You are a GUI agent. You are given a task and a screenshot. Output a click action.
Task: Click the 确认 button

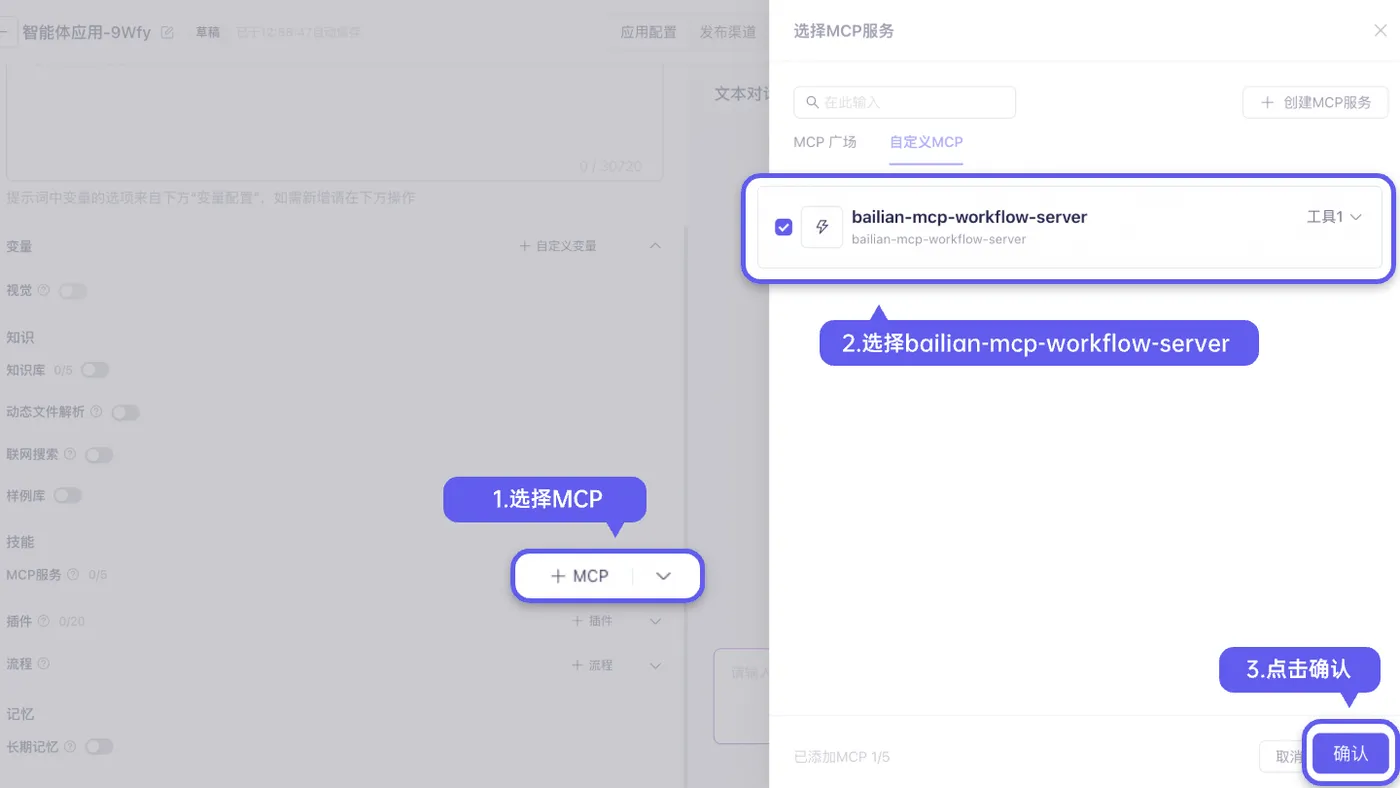(x=1350, y=753)
